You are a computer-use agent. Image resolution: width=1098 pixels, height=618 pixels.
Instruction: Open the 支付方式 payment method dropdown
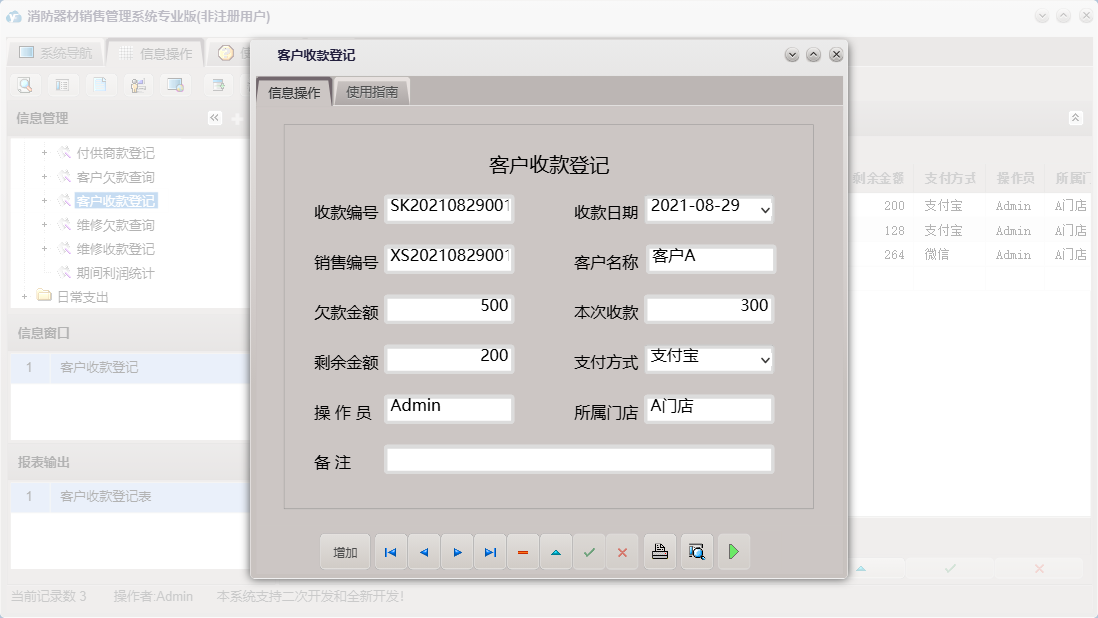(764, 359)
